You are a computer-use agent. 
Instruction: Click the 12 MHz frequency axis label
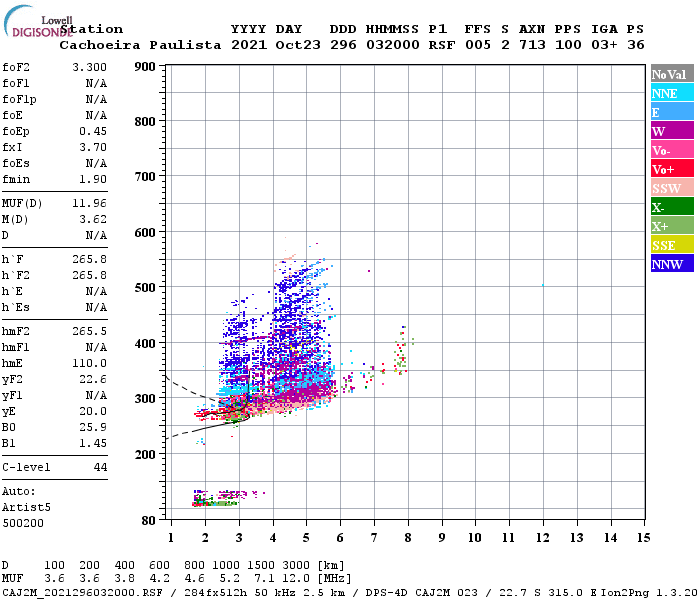tap(542, 538)
